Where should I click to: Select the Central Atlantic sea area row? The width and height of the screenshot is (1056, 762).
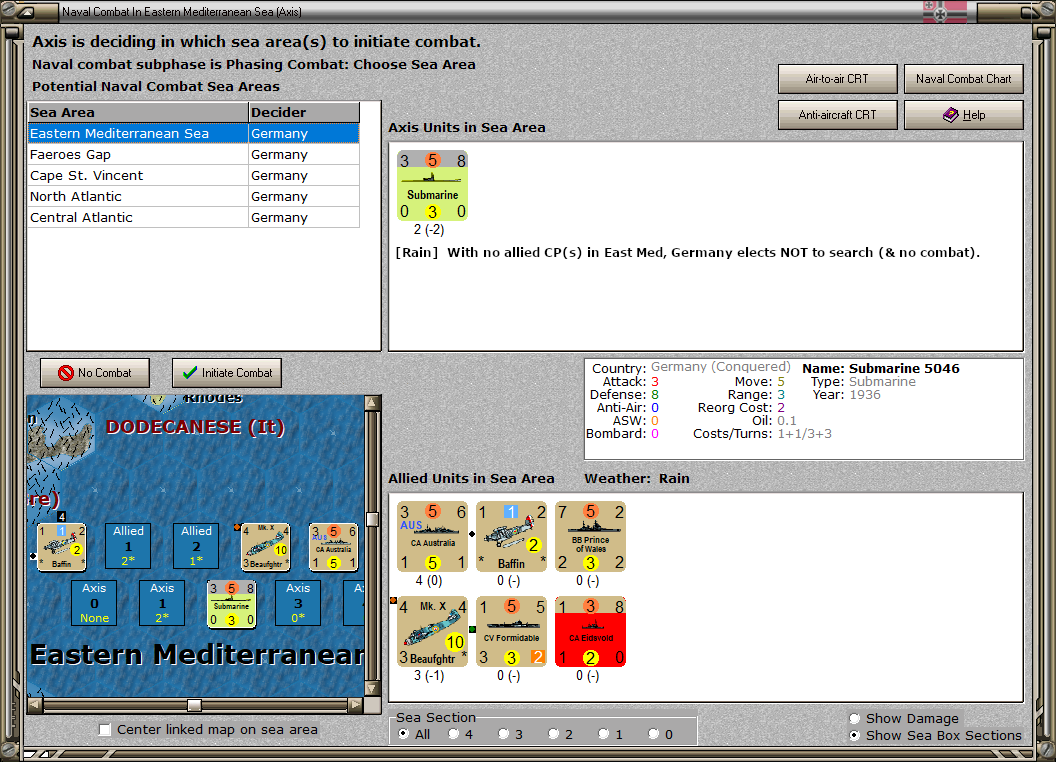[193, 217]
